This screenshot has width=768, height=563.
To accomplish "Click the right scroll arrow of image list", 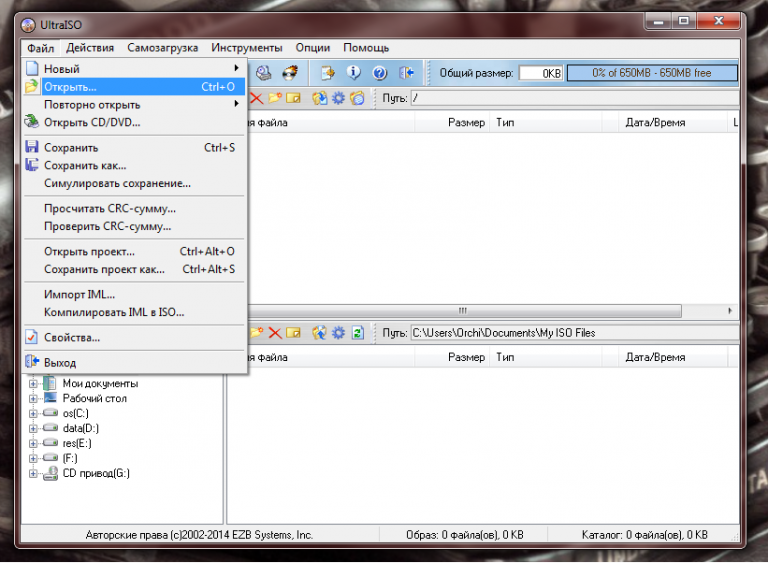I will coord(730,311).
